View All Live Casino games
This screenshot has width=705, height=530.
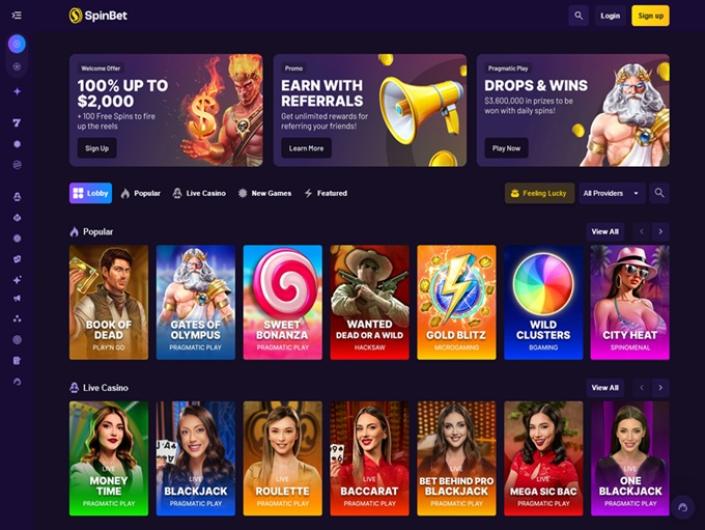(605, 387)
